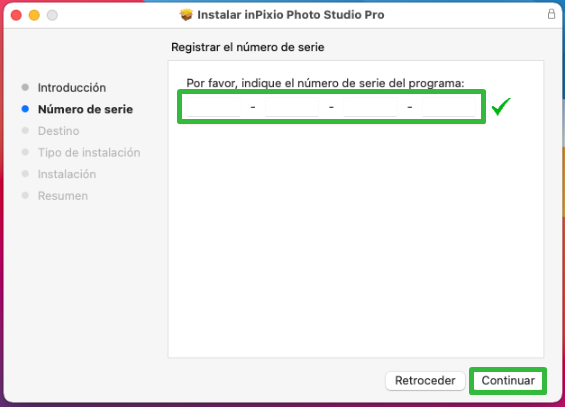Focus the second serial number field

(292, 107)
